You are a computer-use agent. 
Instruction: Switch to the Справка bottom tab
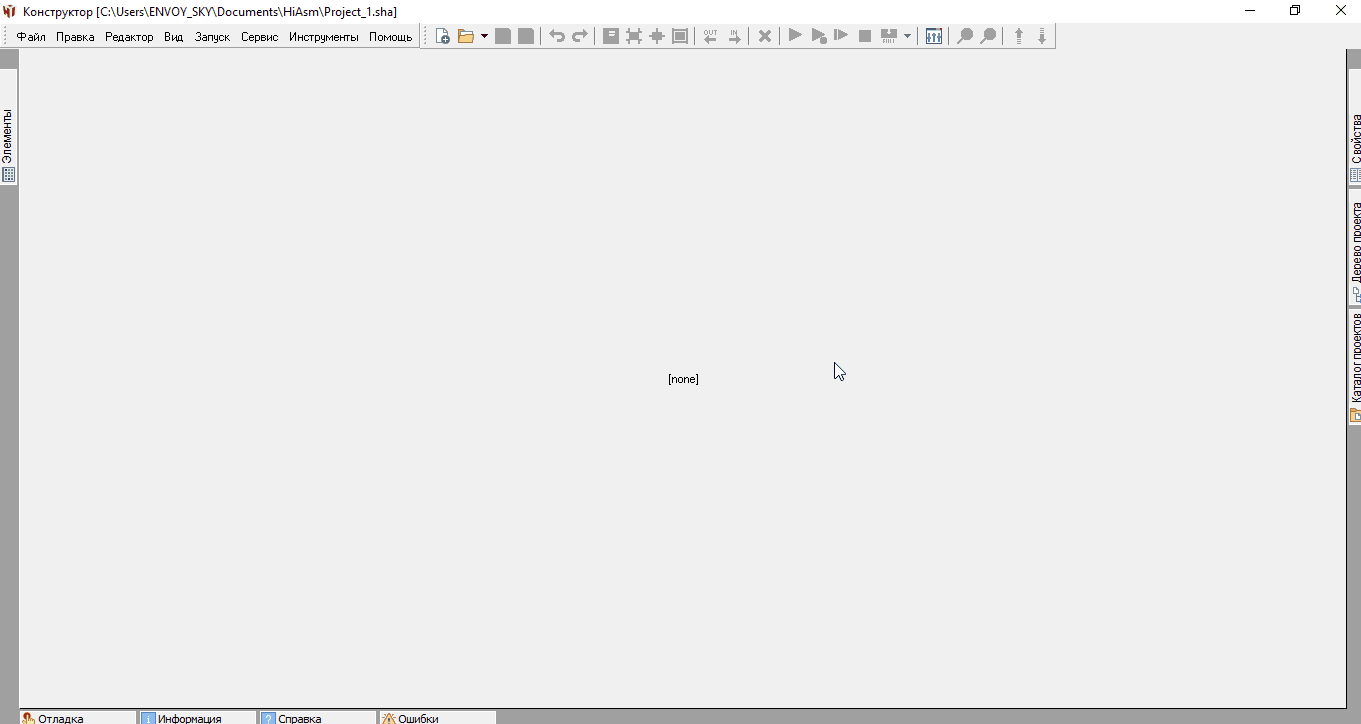pyautogui.click(x=318, y=718)
